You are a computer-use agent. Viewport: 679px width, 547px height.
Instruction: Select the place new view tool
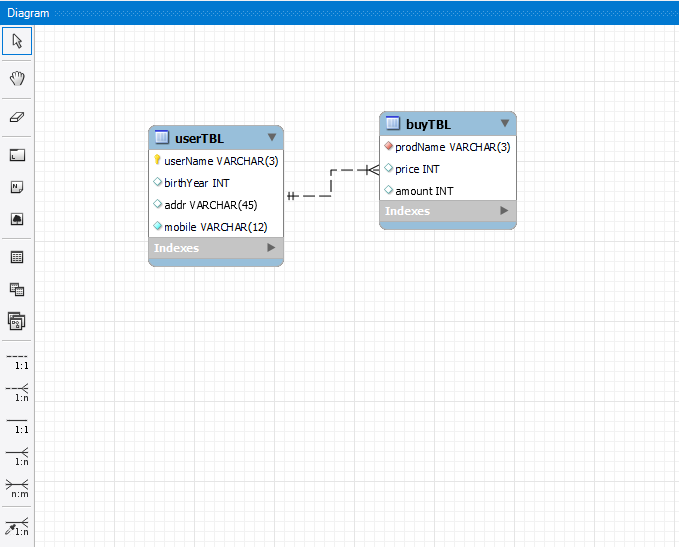click(17, 289)
